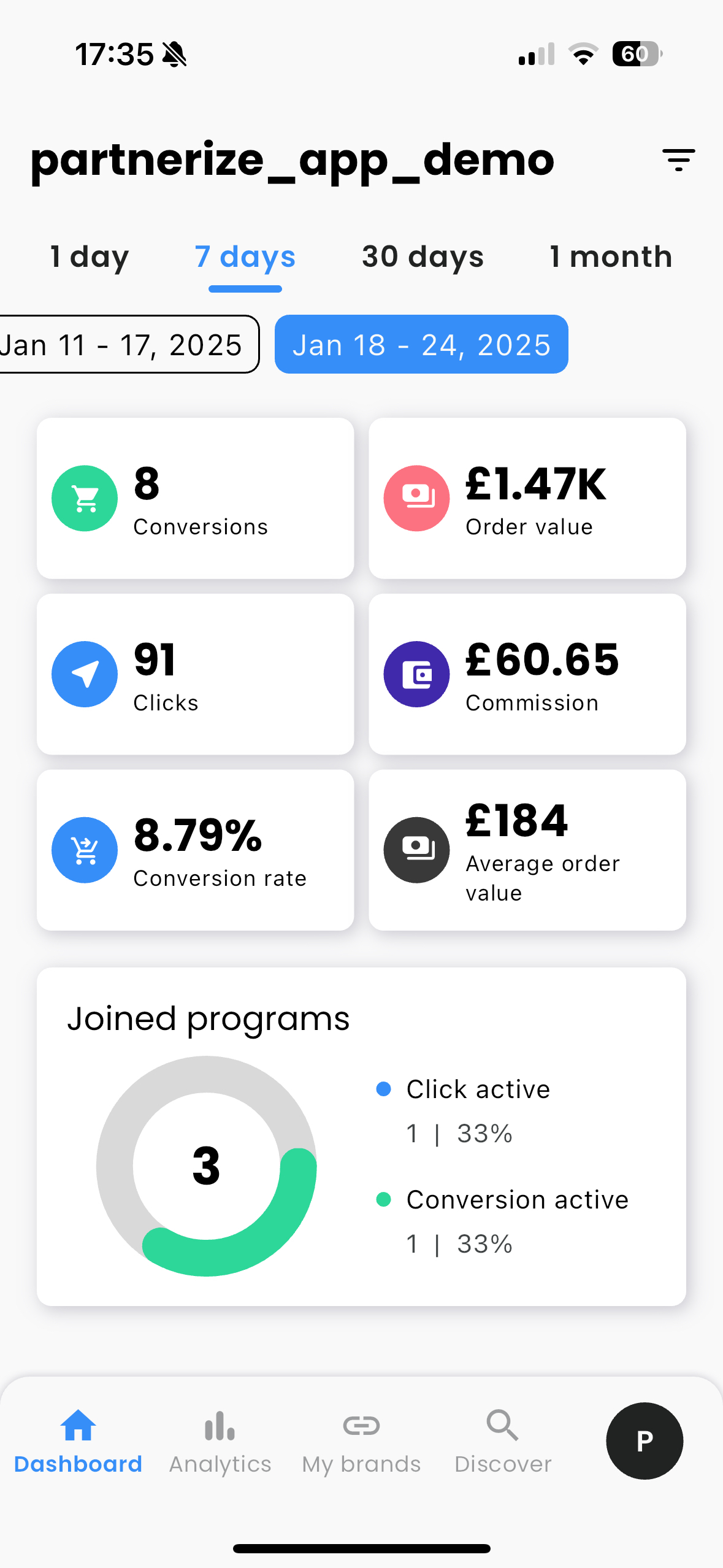This screenshot has width=723, height=1568.
Task: Tap the pink Order value icon
Action: pos(416,498)
